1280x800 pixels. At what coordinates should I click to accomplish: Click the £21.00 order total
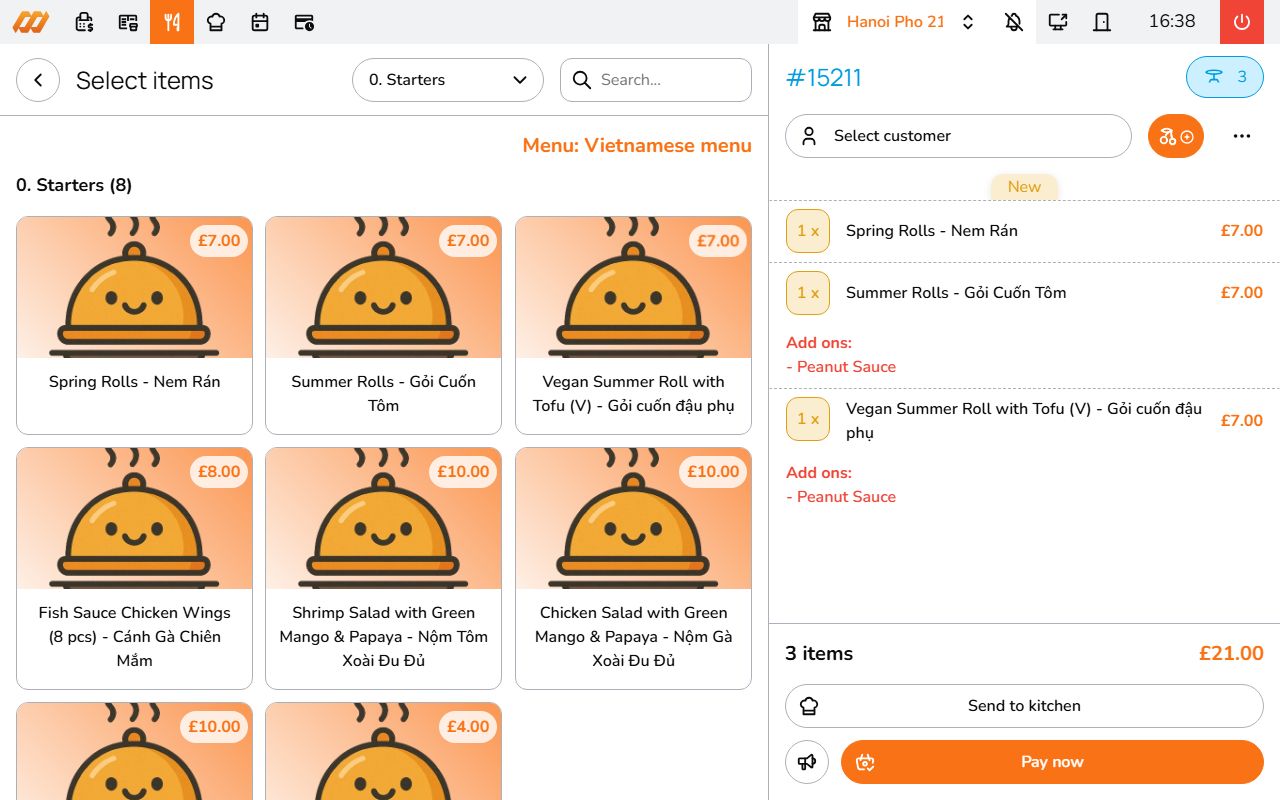coord(1231,654)
